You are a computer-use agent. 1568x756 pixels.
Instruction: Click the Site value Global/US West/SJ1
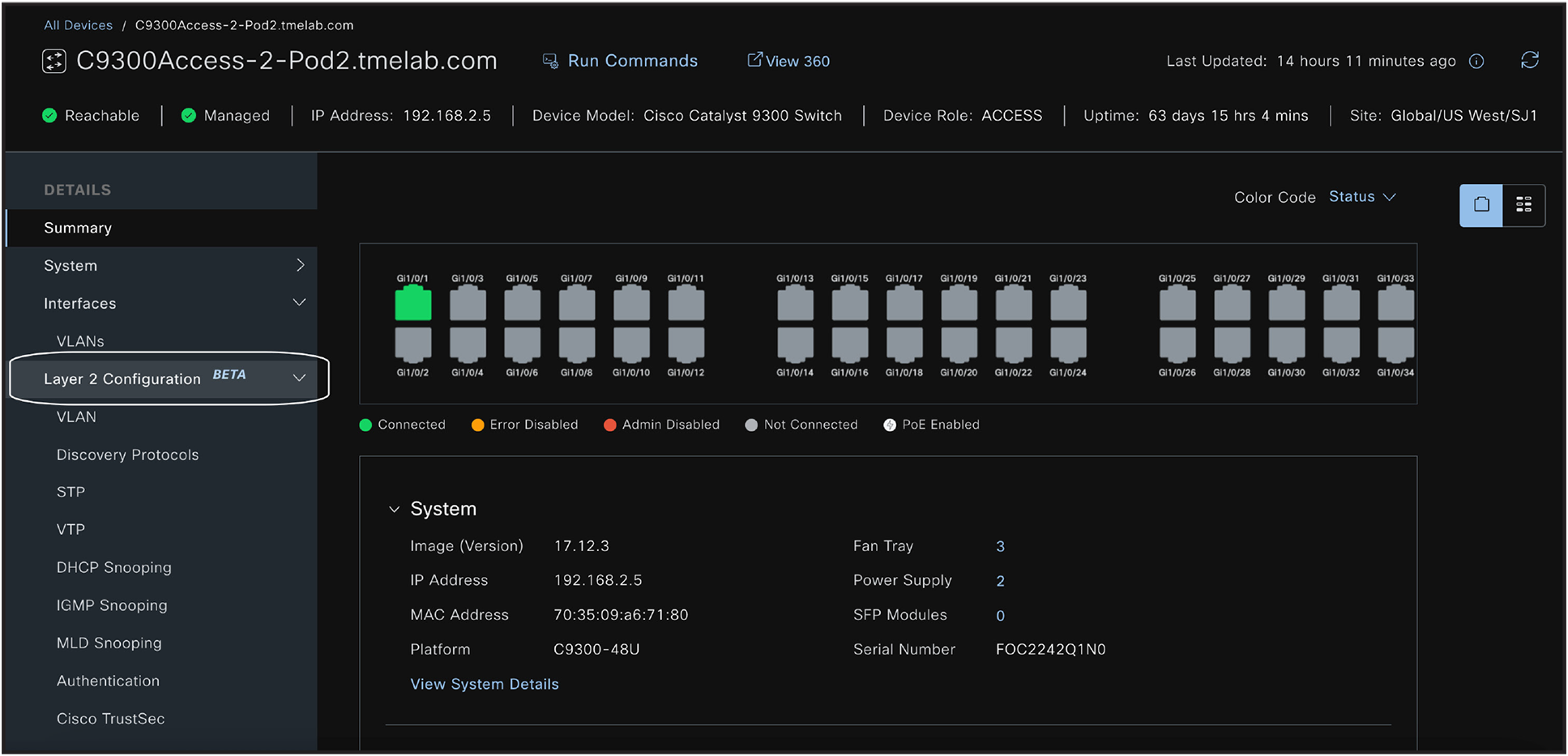pyautogui.click(x=1463, y=115)
